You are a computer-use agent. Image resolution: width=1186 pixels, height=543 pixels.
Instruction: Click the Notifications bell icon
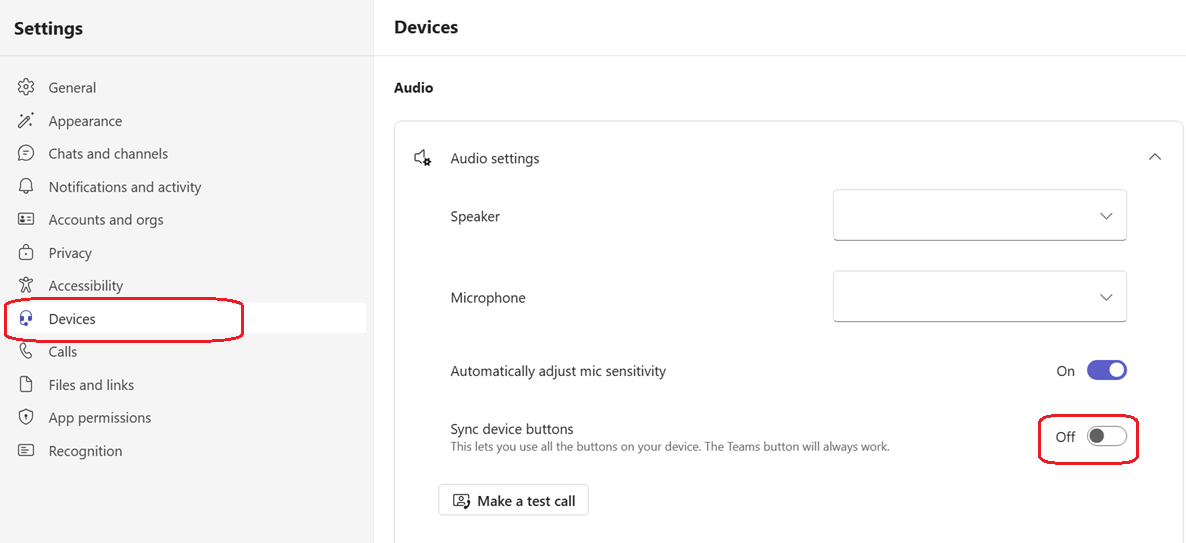[26, 186]
